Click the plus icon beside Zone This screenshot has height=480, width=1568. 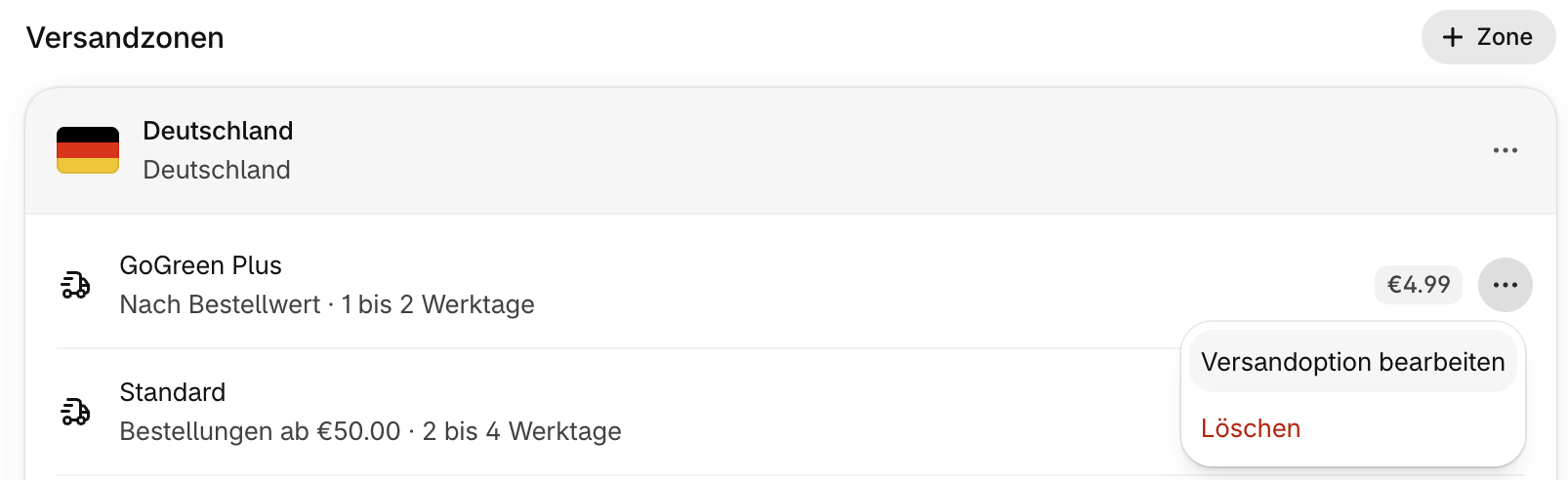coord(1453,37)
